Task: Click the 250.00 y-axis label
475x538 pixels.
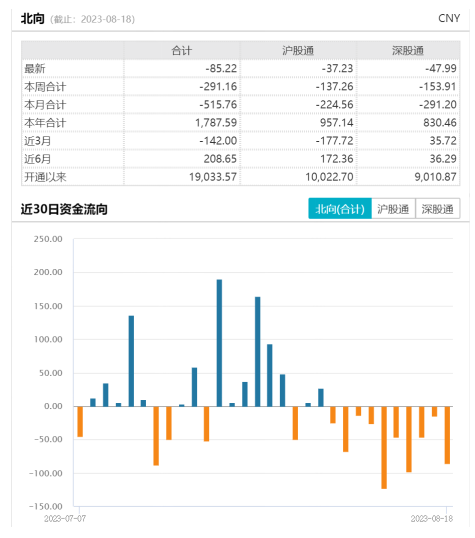Action: 48,239
